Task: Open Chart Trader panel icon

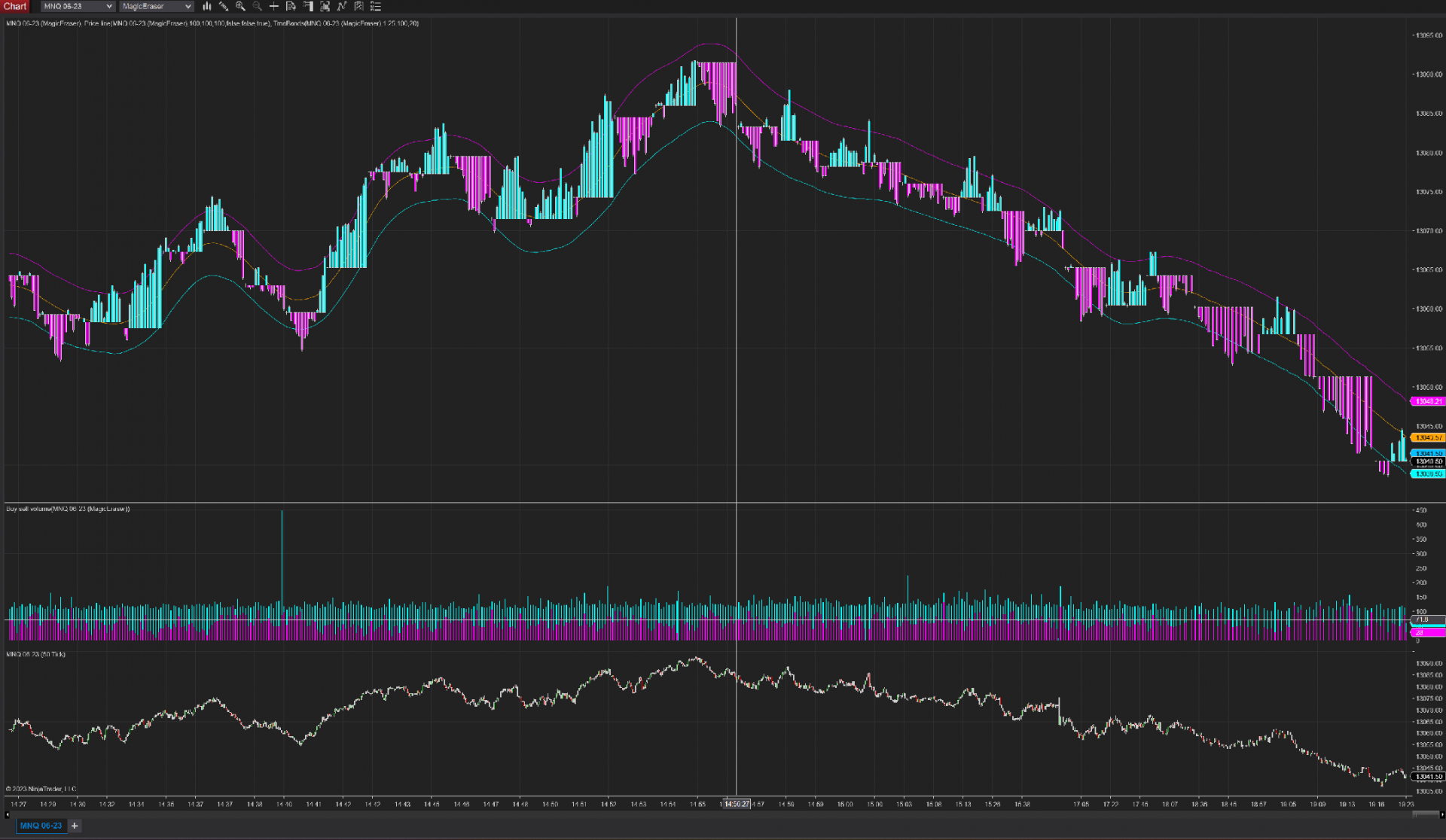Action: click(308, 6)
